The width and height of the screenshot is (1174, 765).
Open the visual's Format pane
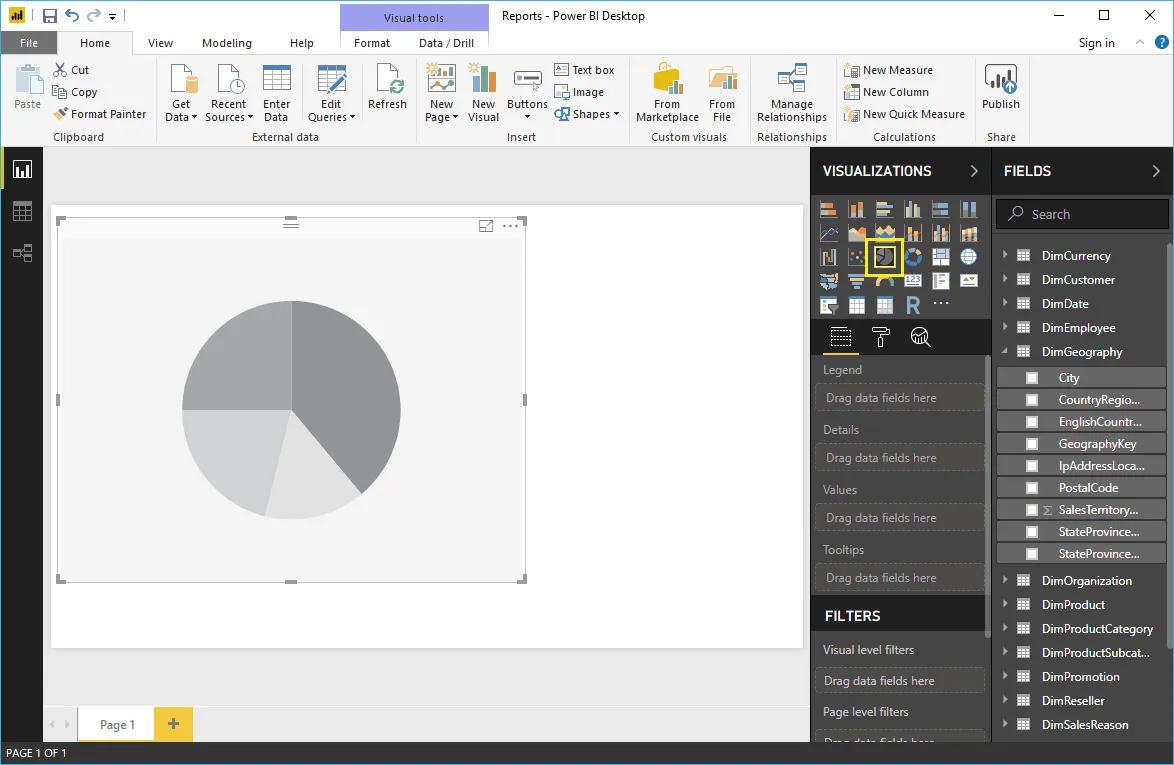(880, 337)
